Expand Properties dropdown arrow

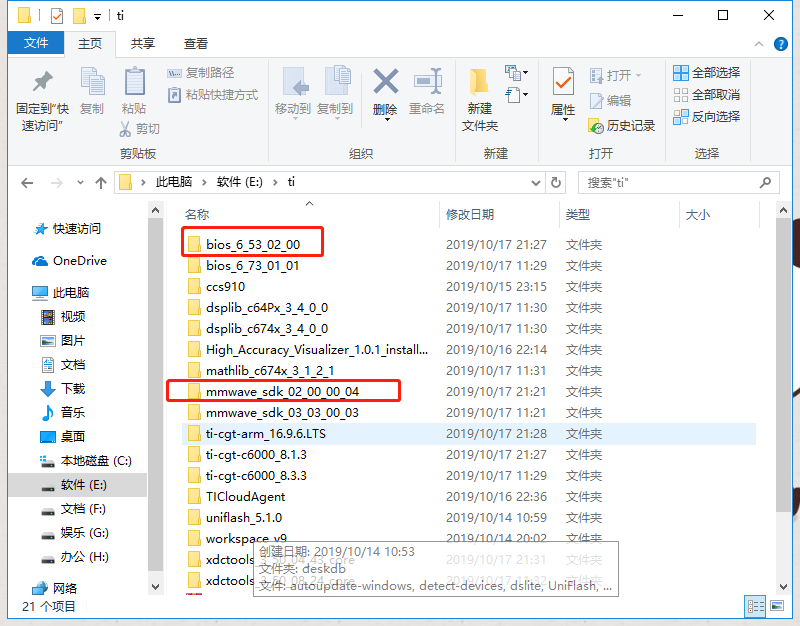pyautogui.click(x=564, y=119)
